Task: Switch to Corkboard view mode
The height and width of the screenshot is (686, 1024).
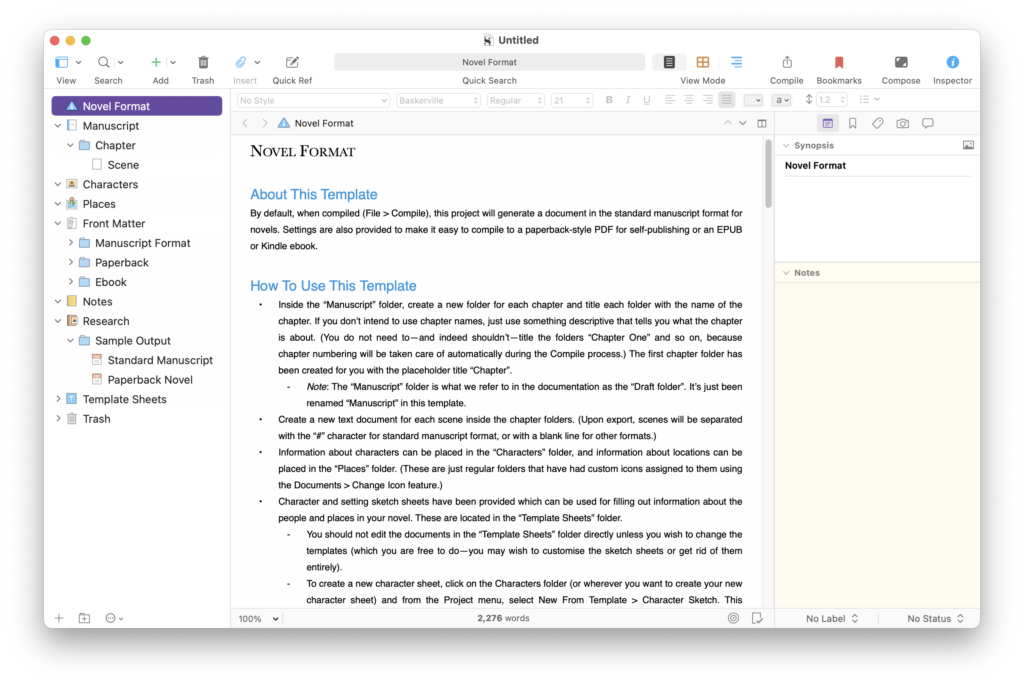Action: point(704,62)
